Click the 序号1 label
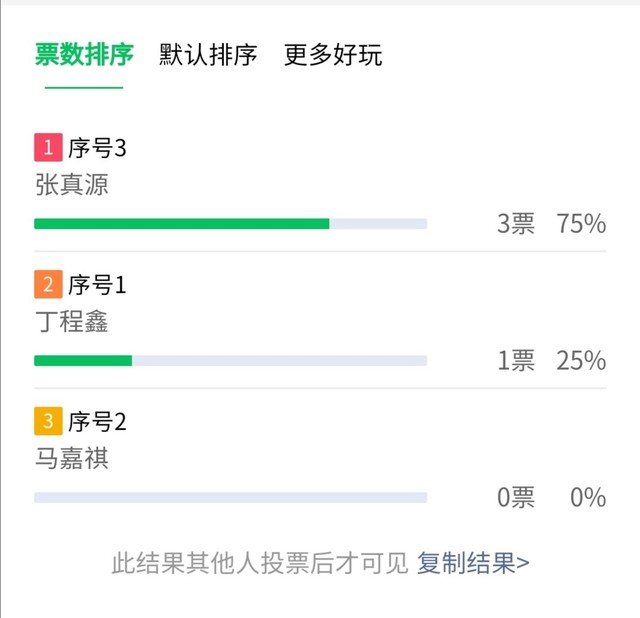The height and width of the screenshot is (618, 640). click(97, 285)
